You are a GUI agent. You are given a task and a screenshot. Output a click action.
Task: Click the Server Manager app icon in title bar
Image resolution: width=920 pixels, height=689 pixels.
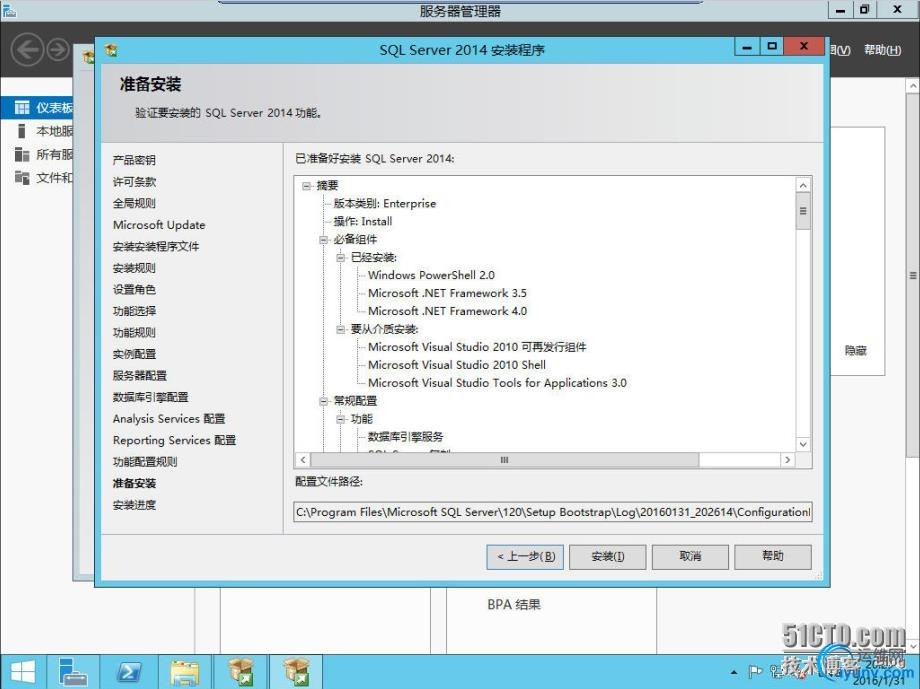coord(9,9)
